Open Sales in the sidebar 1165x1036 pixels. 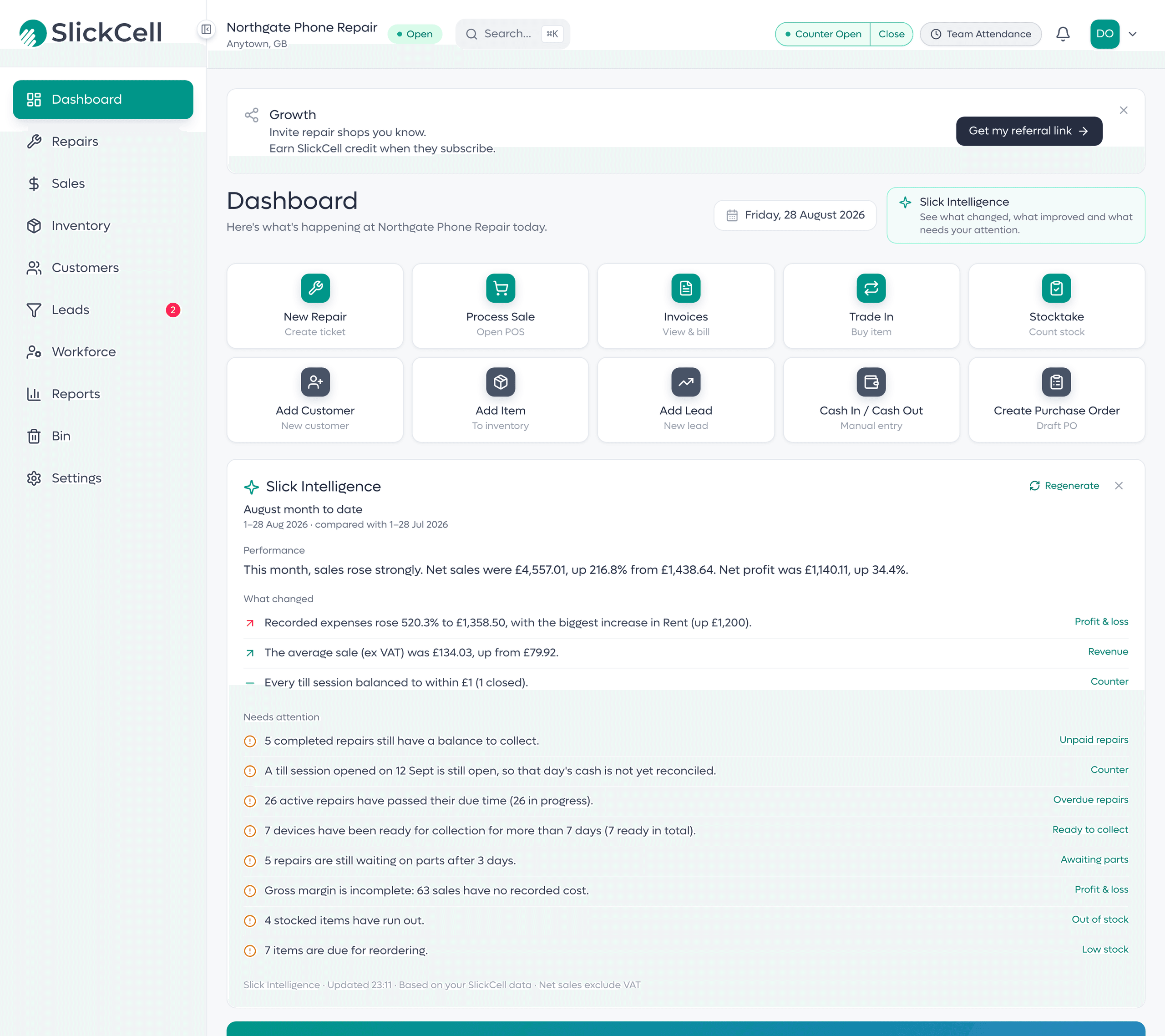(103, 183)
